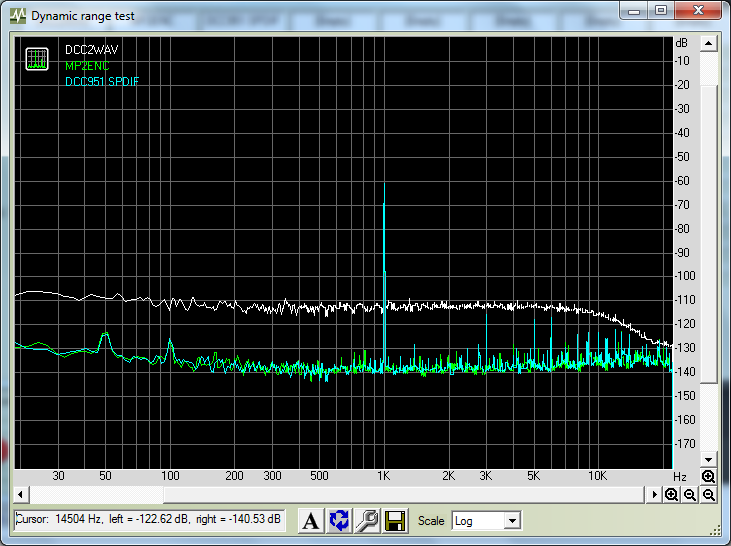This screenshot has width=731, height=546.
Task: Select the cyan DCC951 SPDIF legend entry
Action: tap(102, 82)
